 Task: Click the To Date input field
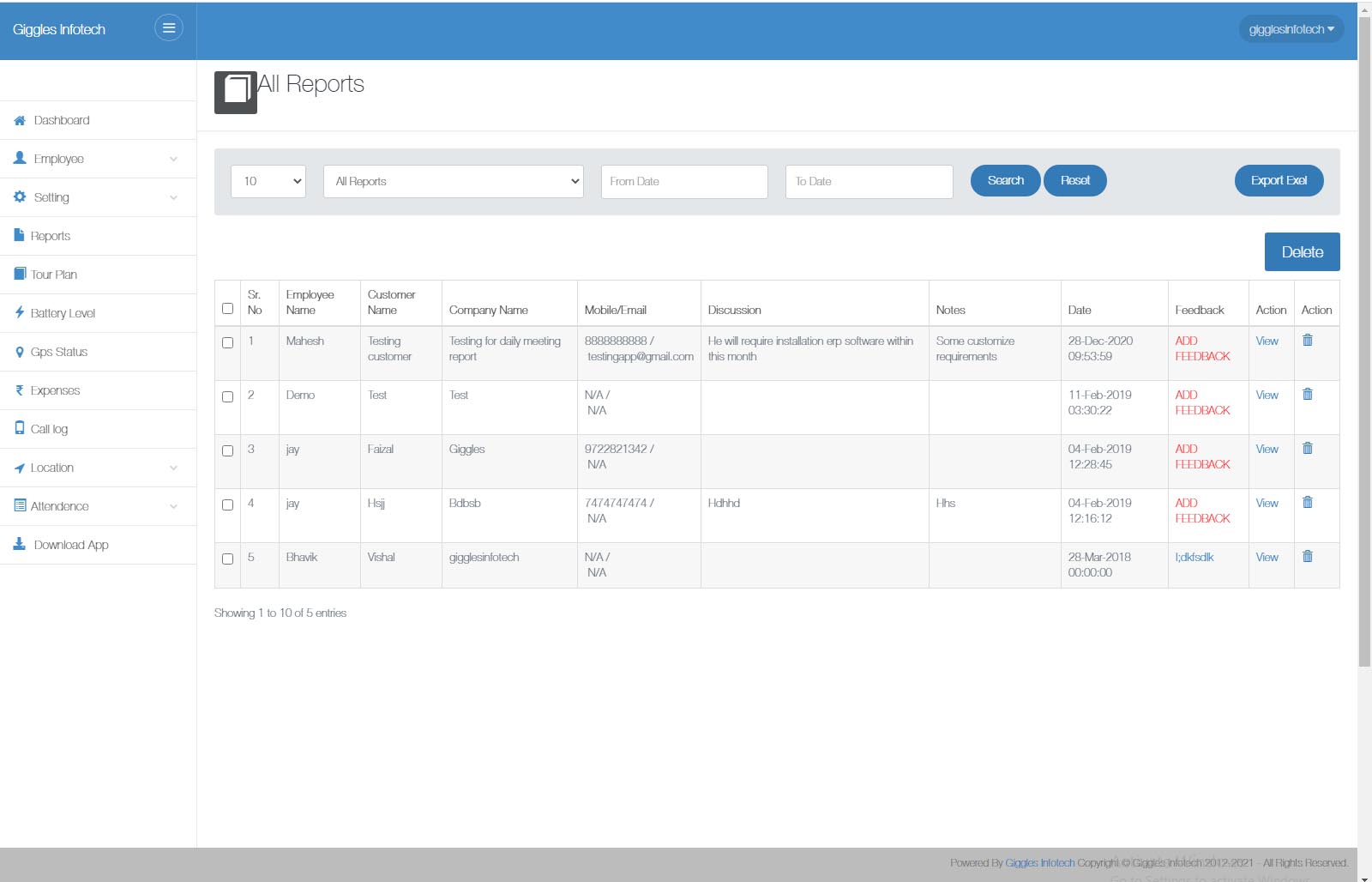click(x=869, y=181)
